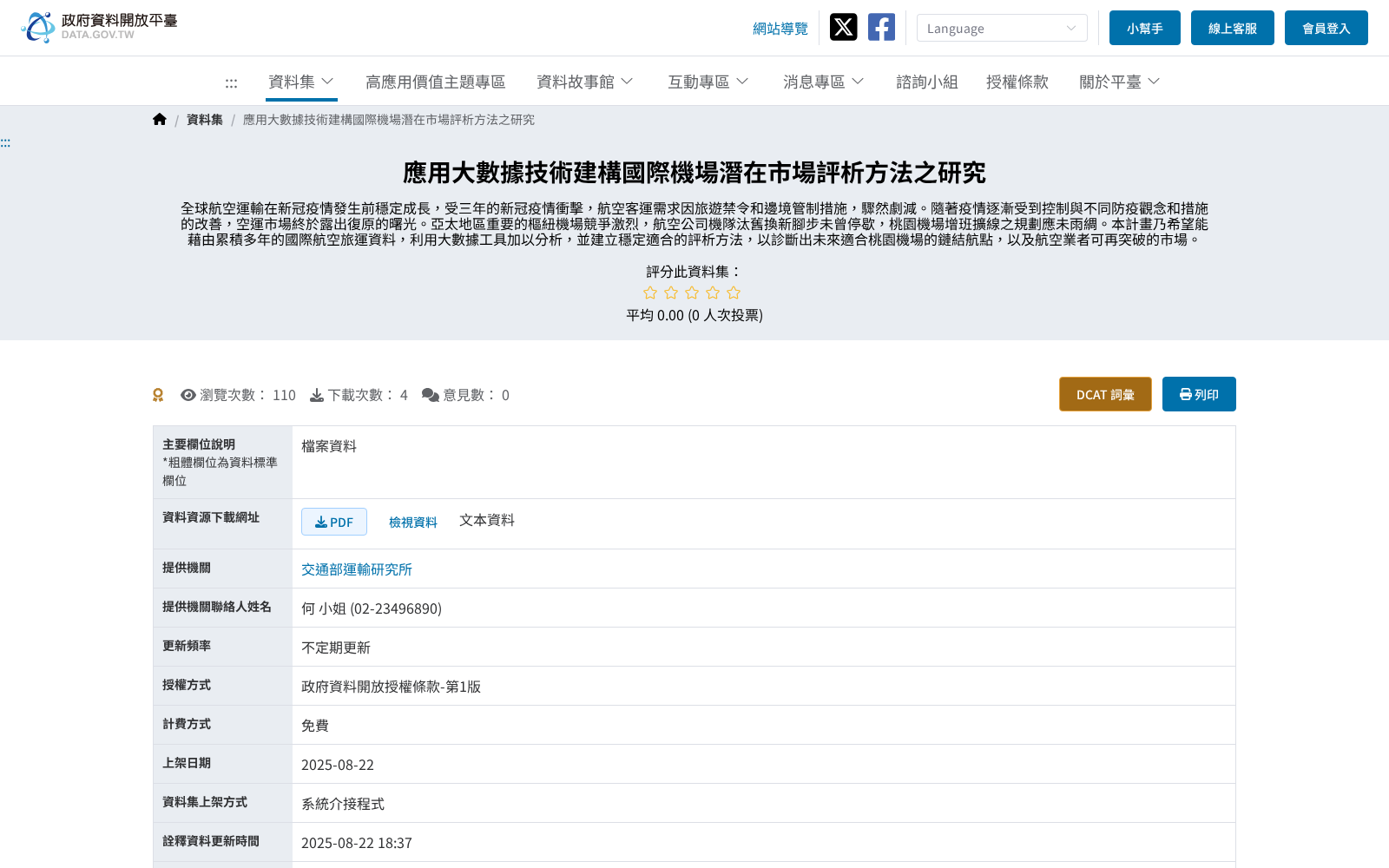This screenshot has width=1389, height=868.
Task: Open the Facebook social icon
Action: 881,27
